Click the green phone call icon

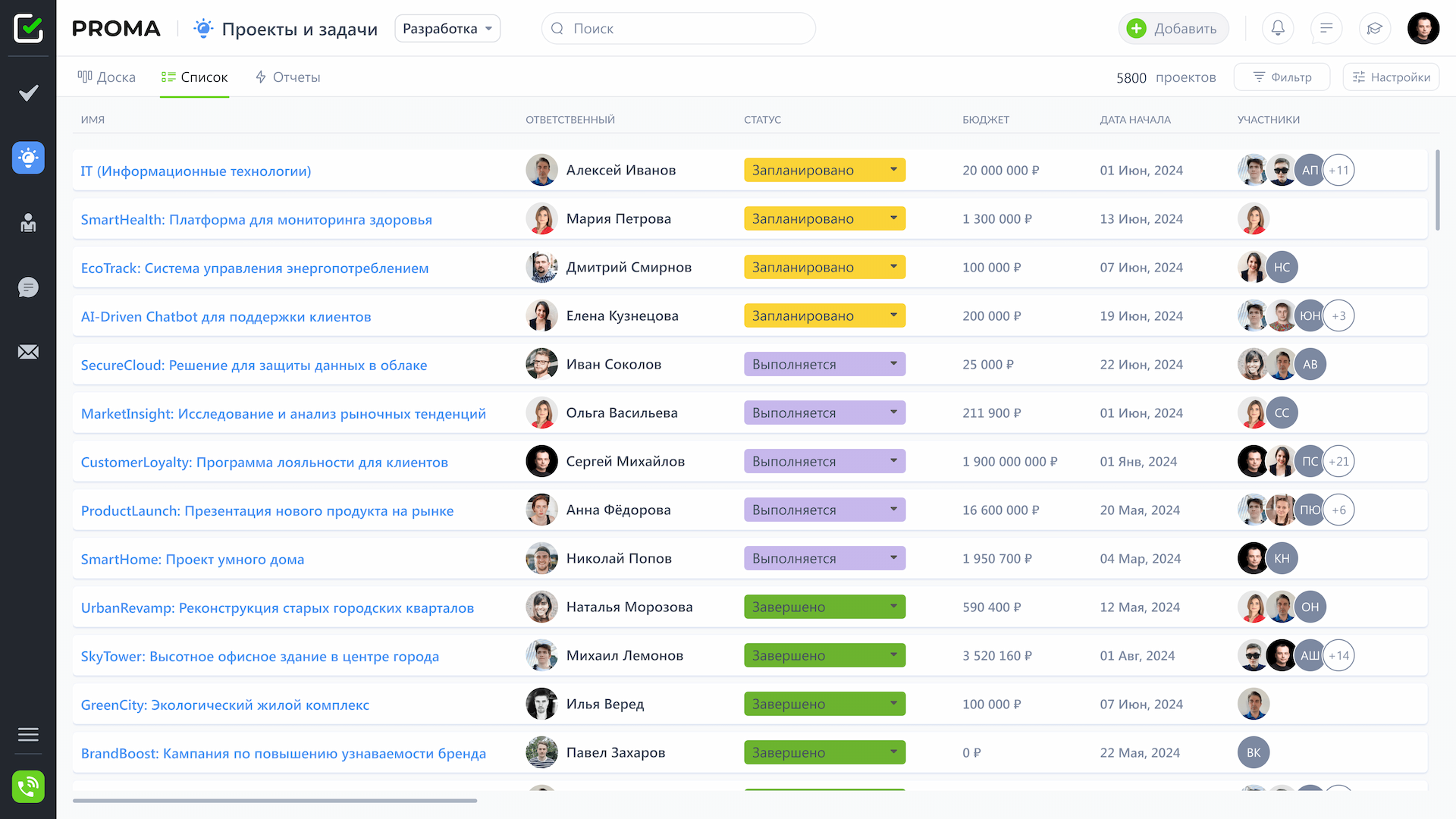click(x=28, y=786)
